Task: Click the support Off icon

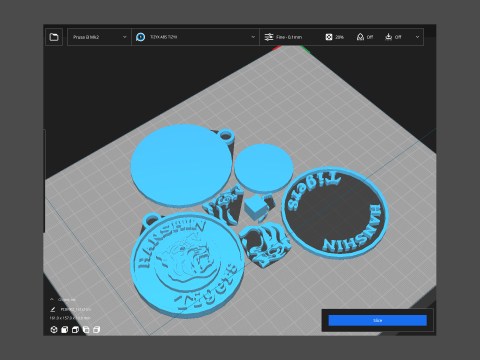Action: coord(360,37)
